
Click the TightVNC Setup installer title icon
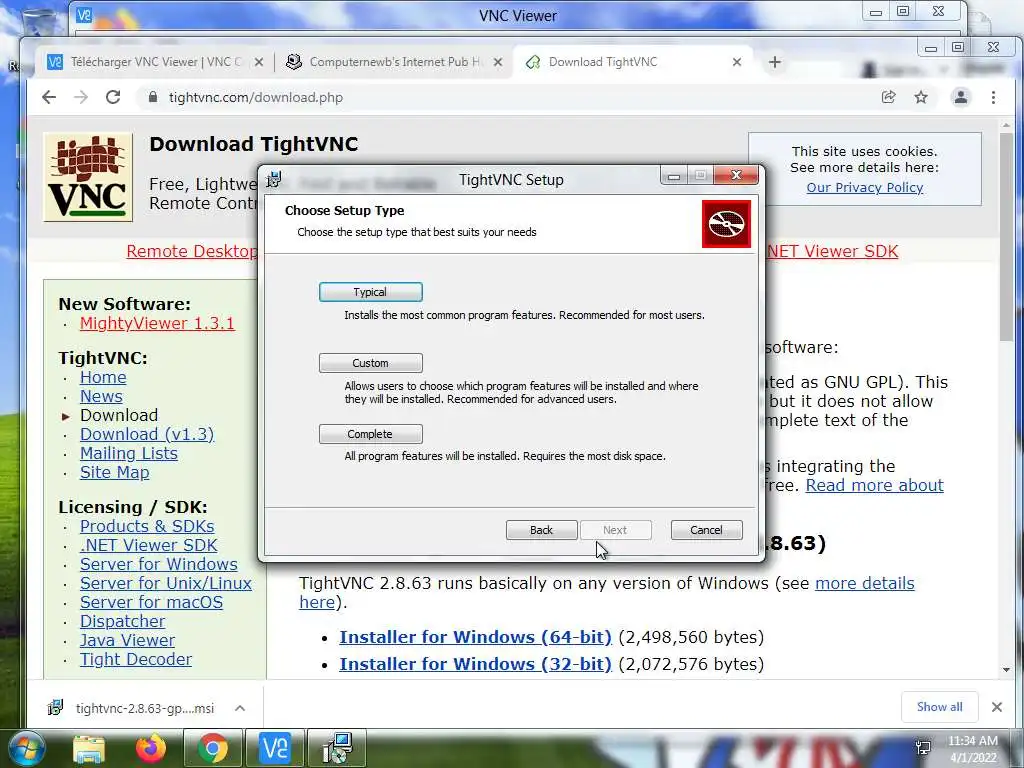274,179
